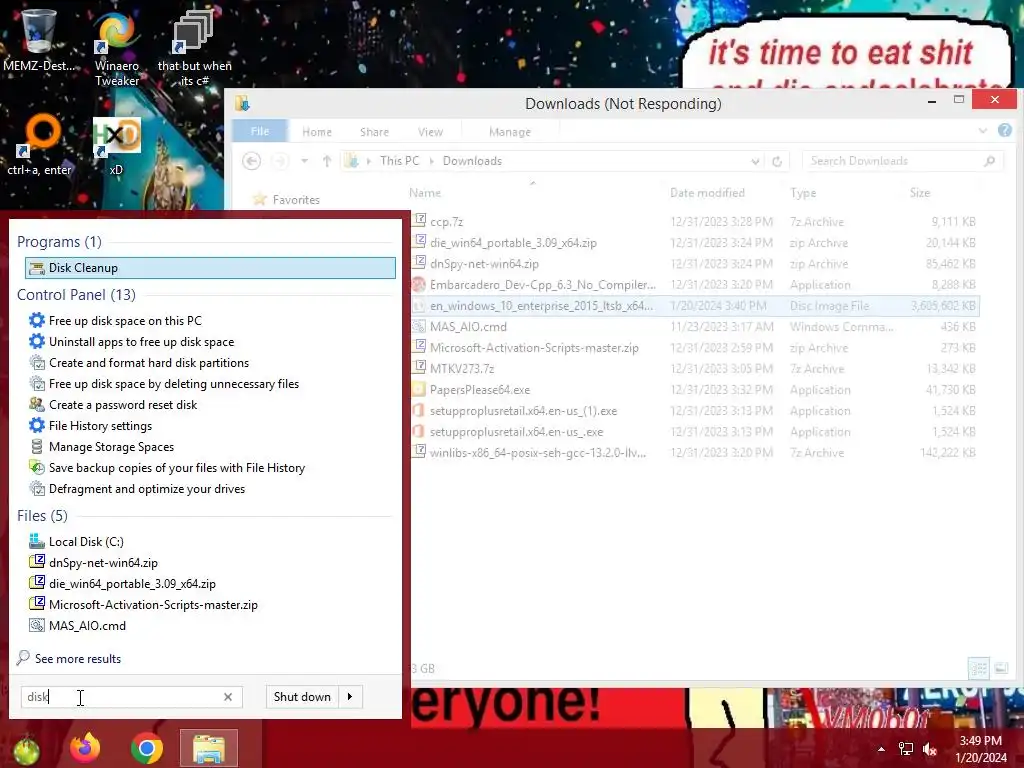Go up one folder level in Explorer

(327, 161)
